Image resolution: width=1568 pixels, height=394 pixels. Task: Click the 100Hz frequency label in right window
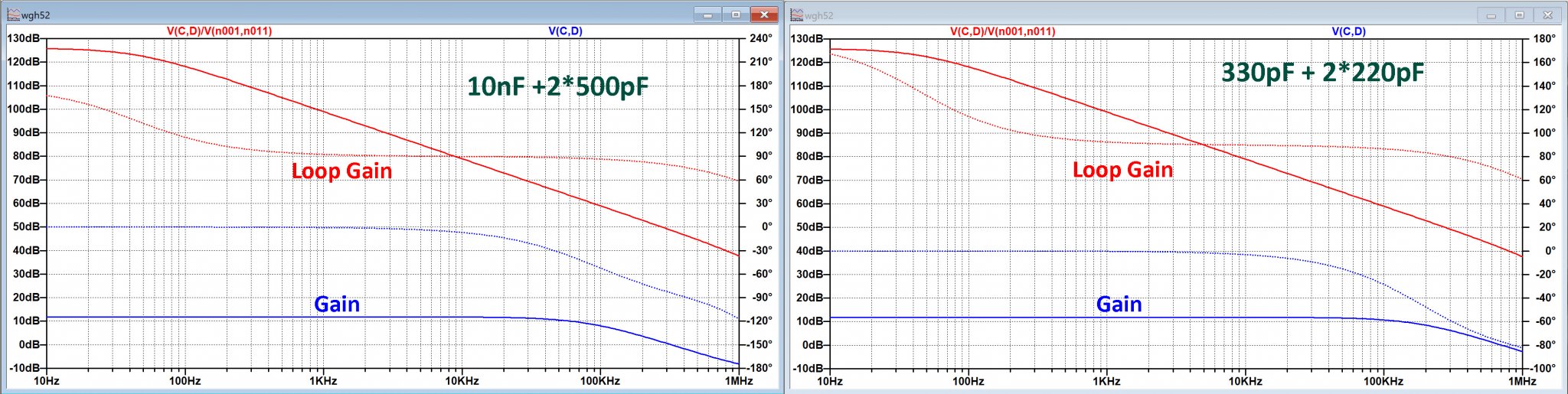[969, 381]
